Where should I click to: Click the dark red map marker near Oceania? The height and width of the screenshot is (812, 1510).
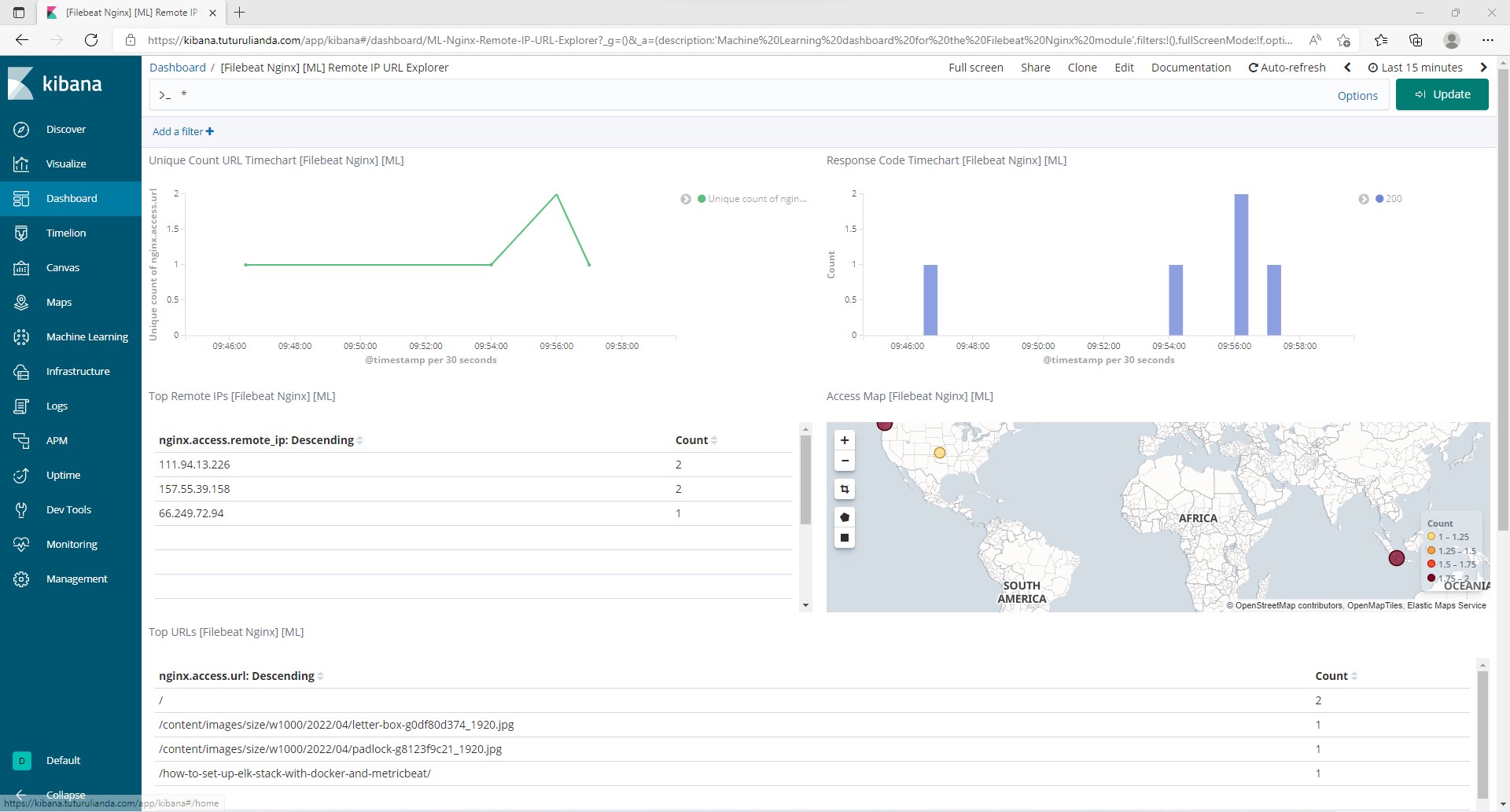[x=1397, y=558]
